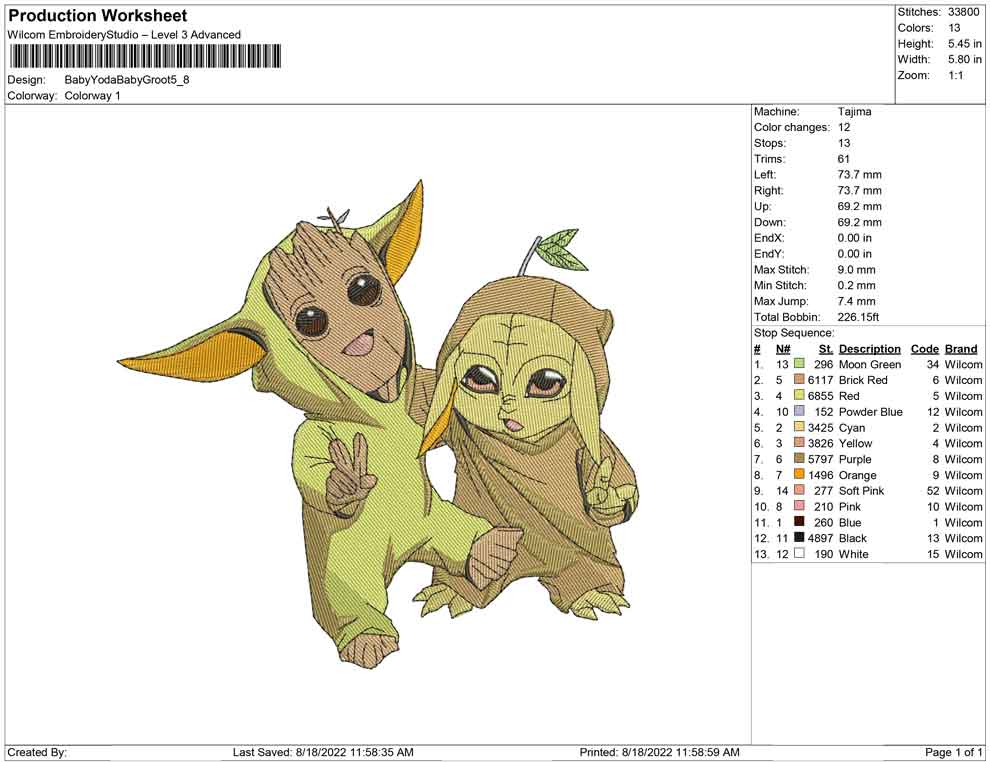Click code 34 in the Moon Green row
Image resolution: width=990 pixels, height=762 pixels.
(933, 364)
